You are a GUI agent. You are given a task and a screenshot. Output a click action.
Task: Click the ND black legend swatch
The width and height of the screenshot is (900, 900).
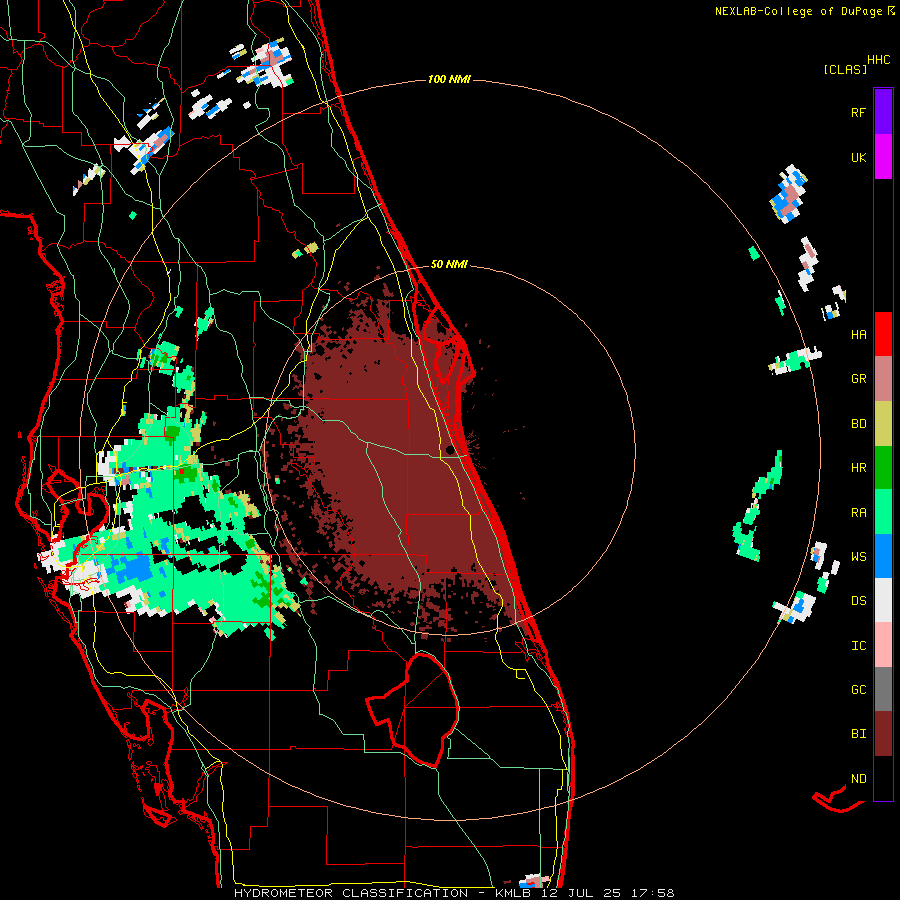point(883,778)
